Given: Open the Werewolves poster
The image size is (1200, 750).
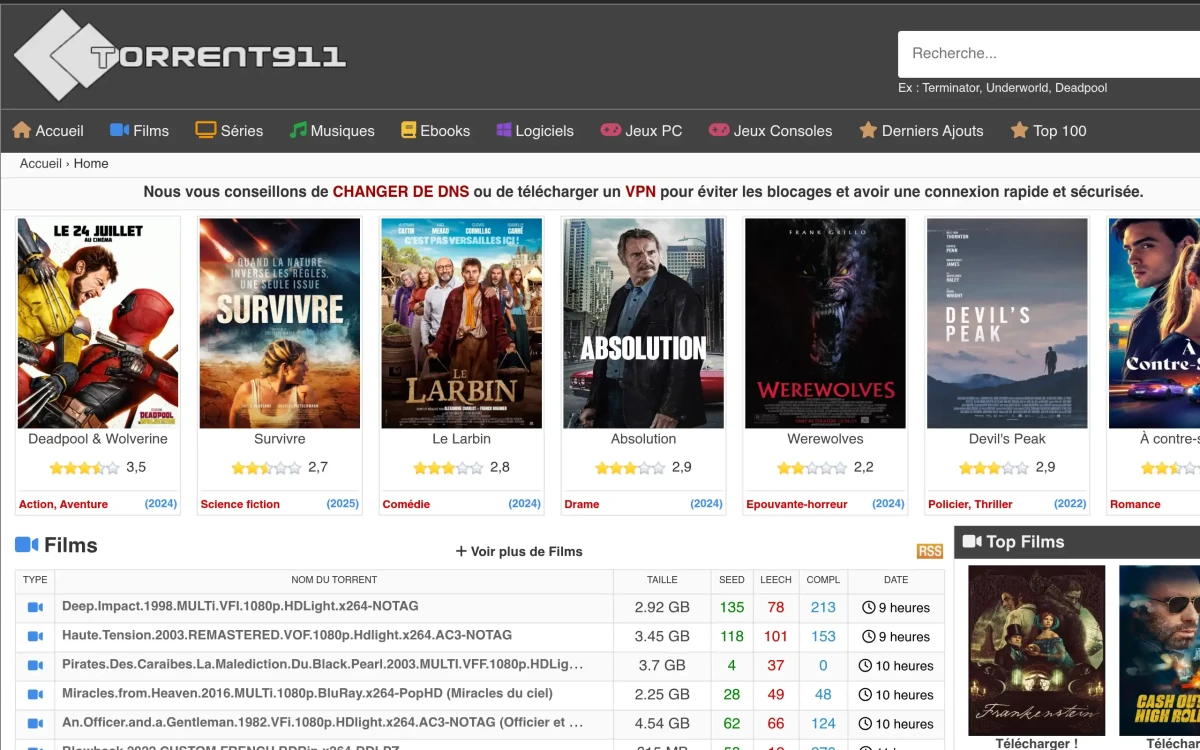Looking at the screenshot, I should (826, 323).
